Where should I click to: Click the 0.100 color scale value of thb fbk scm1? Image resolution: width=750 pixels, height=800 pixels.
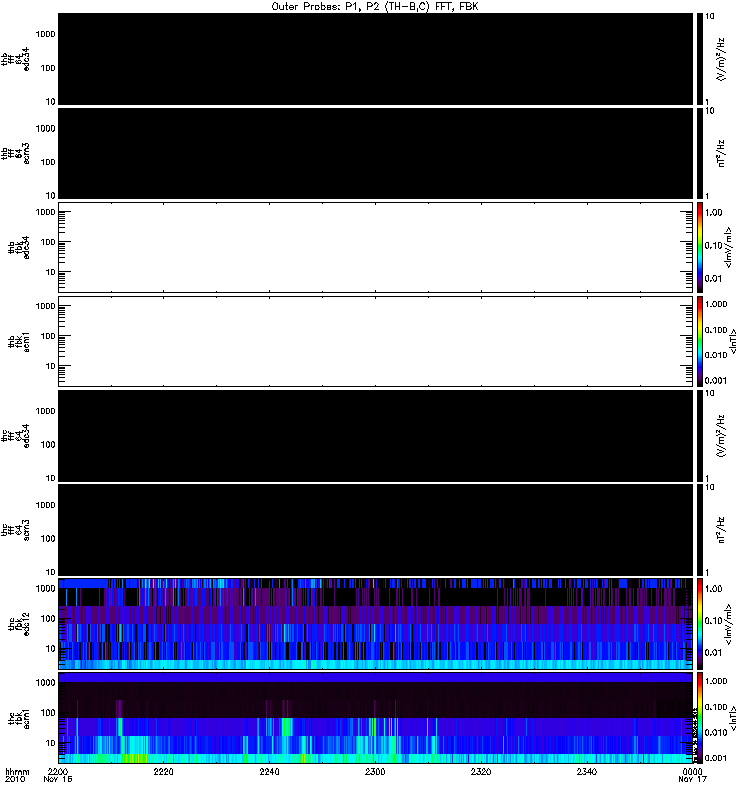(x=716, y=330)
